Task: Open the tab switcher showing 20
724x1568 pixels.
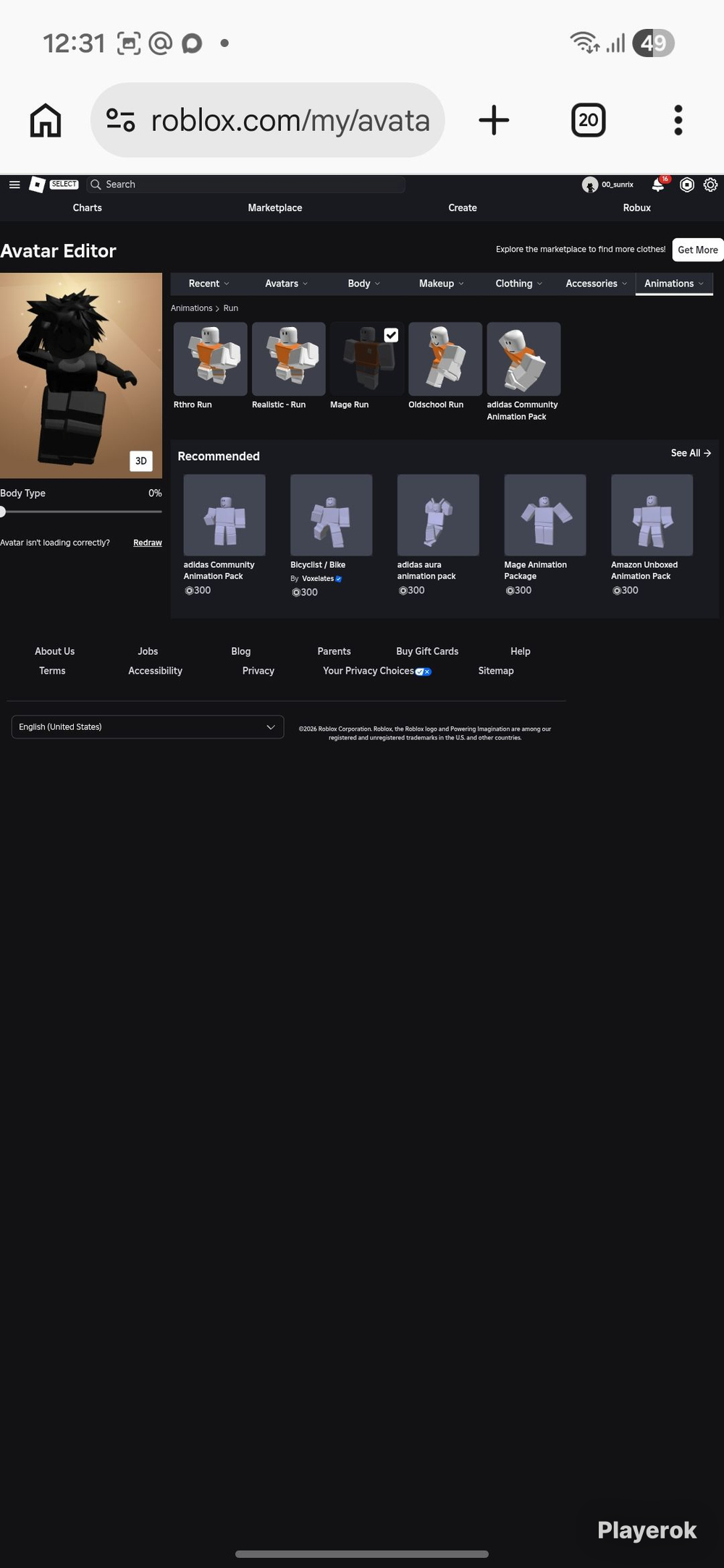Action: 589,120
